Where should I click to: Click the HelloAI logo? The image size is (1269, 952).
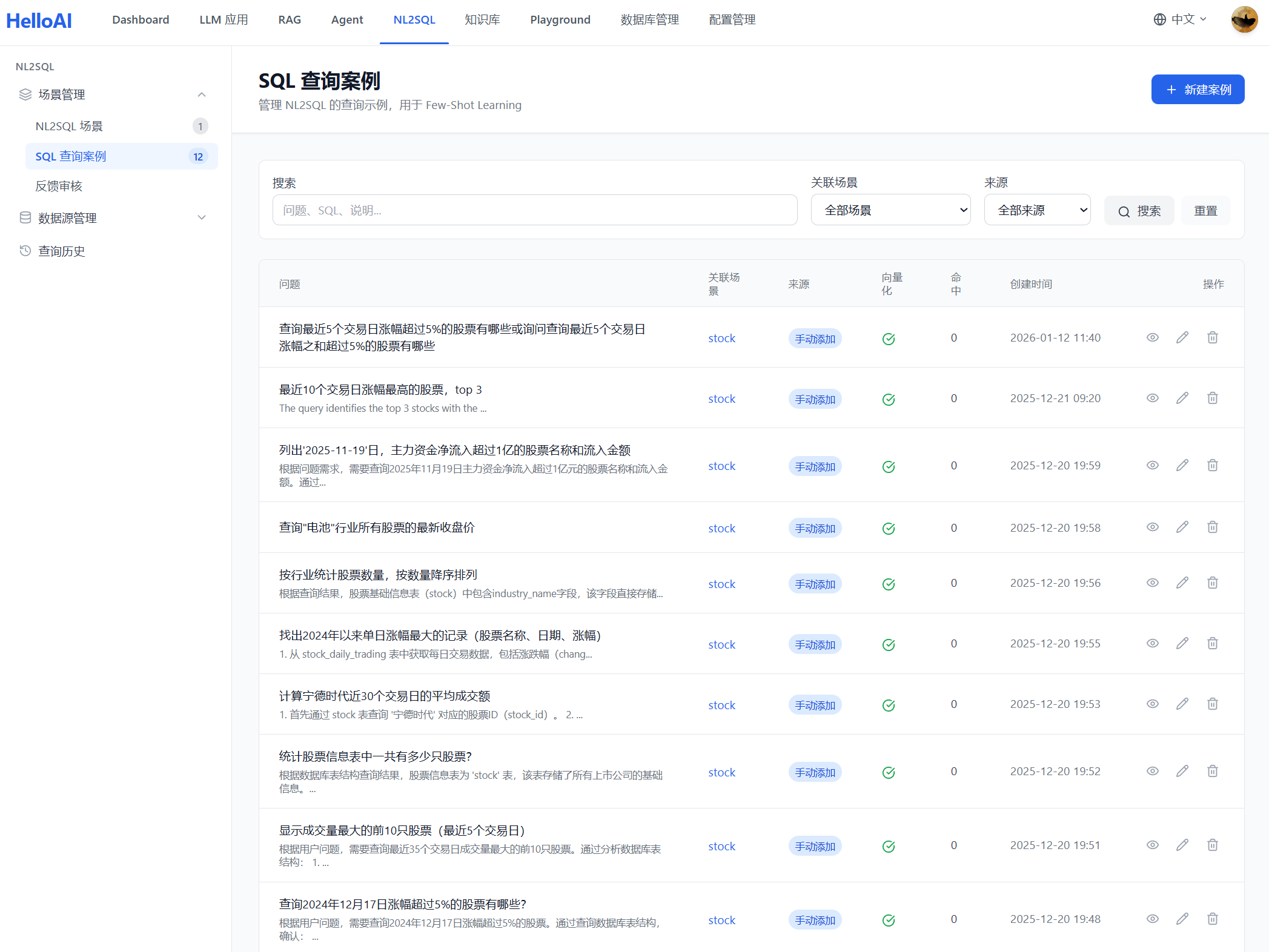[x=39, y=20]
